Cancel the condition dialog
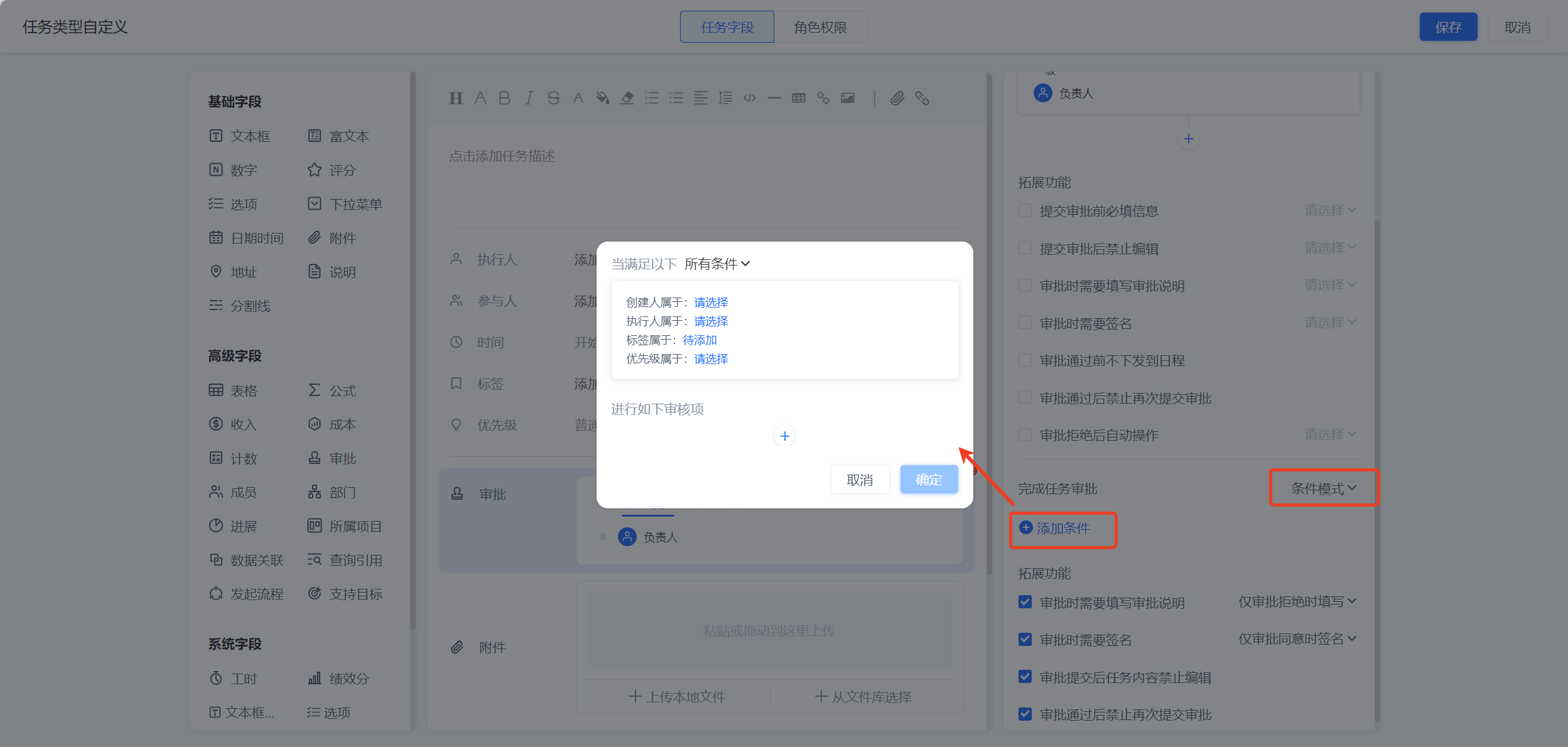The height and width of the screenshot is (747, 1568). 860,480
